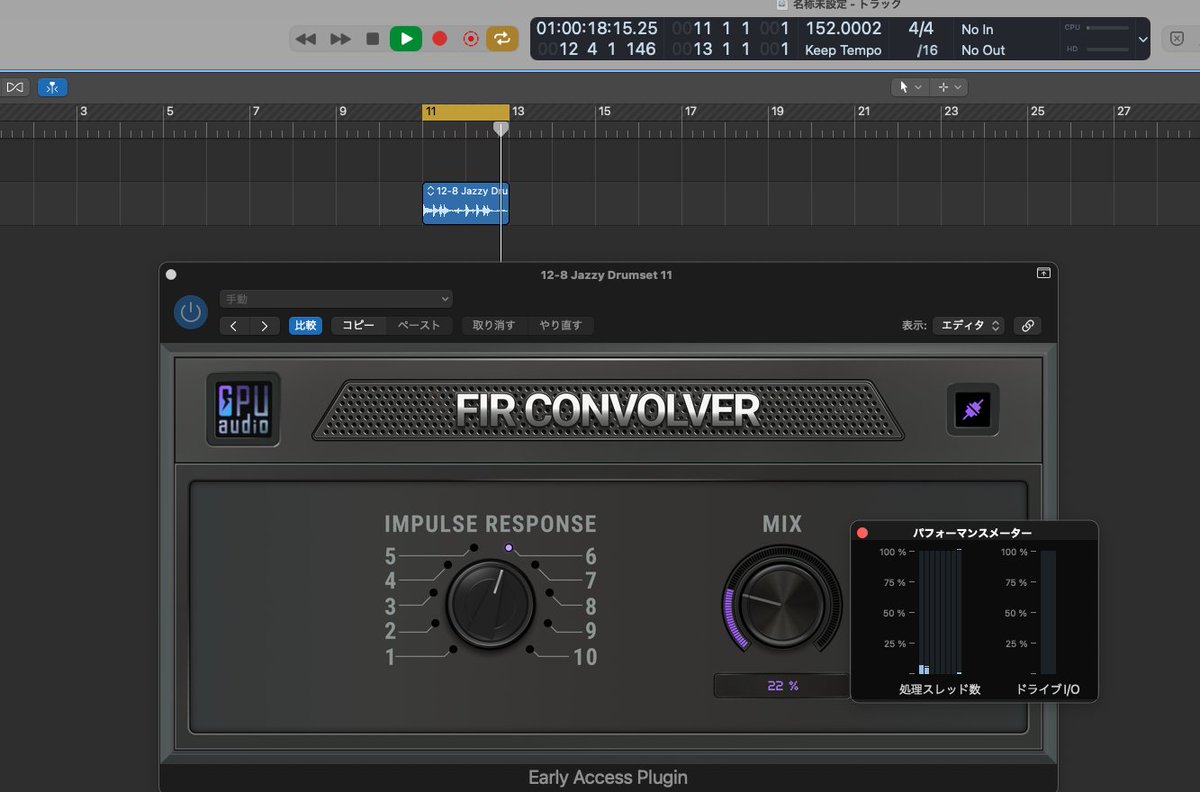Click the toolbar customize icon at far right
Image resolution: width=1200 pixels, height=792 pixels.
point(1176,39)
